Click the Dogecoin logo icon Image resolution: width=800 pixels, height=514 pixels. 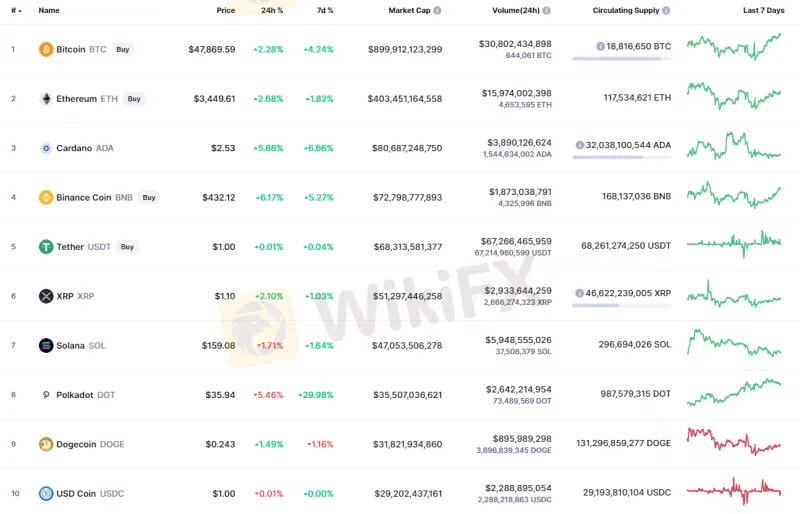(46, 444)
